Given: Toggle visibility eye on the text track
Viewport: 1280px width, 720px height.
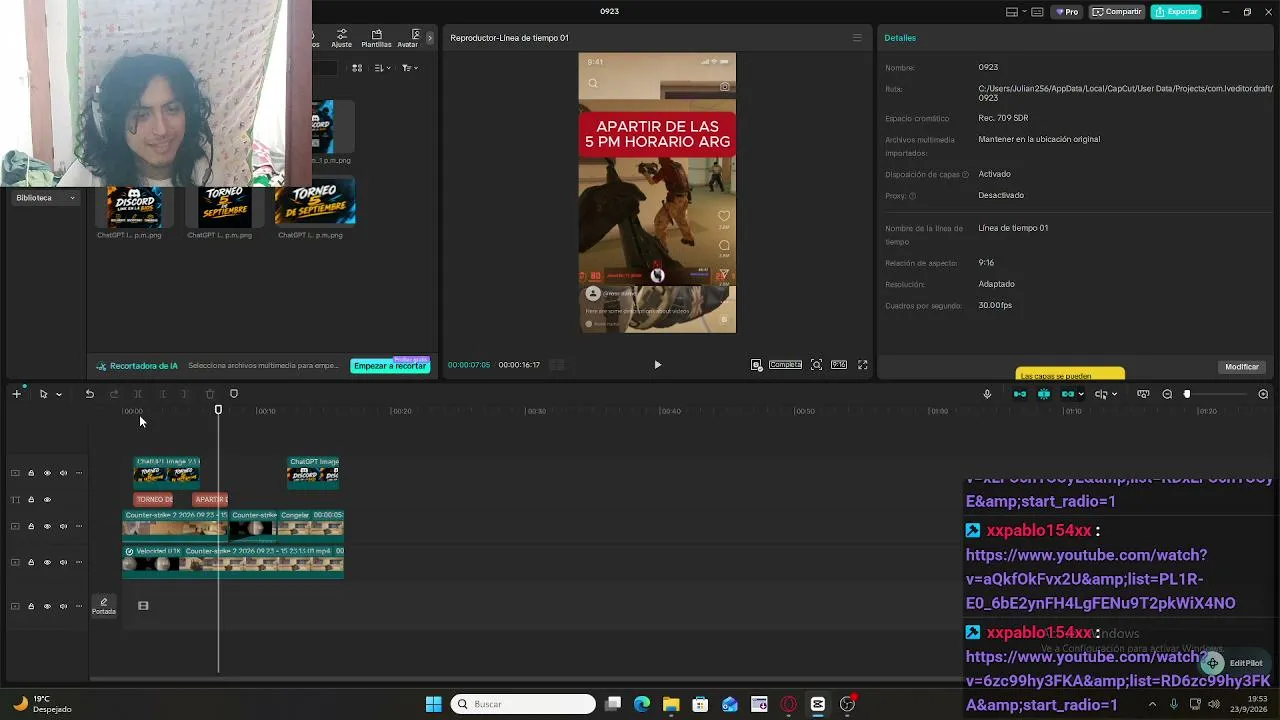Looking at the screenshot, I should point(47,499).
